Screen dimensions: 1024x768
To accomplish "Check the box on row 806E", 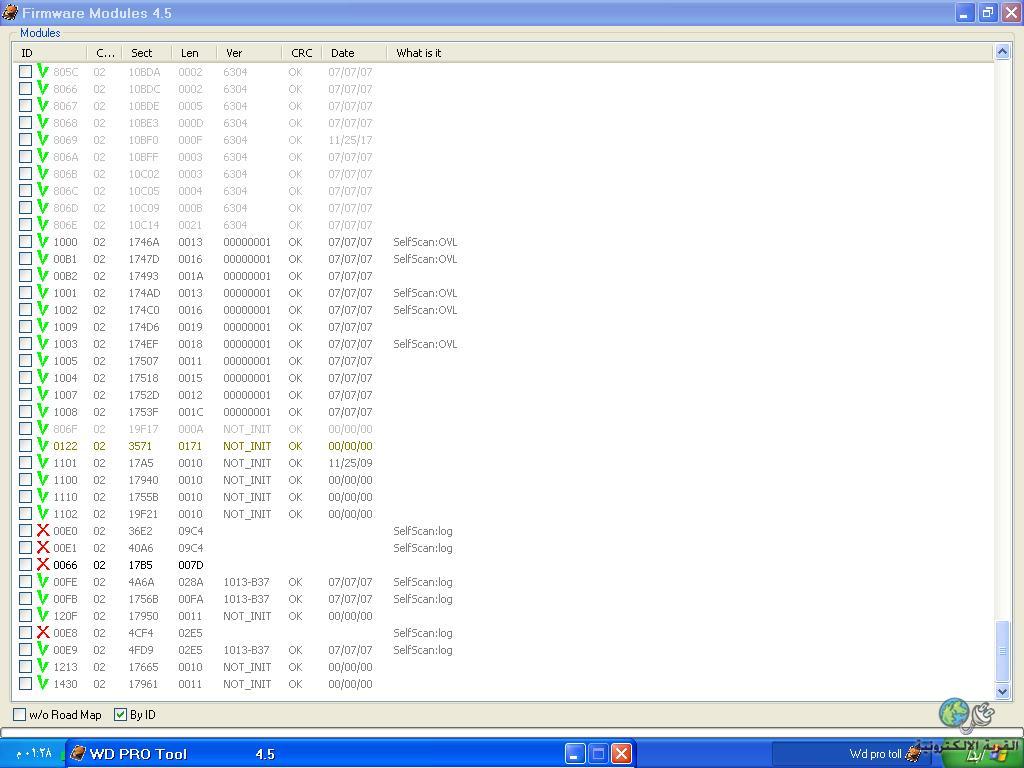I will [x=25, y=224].
